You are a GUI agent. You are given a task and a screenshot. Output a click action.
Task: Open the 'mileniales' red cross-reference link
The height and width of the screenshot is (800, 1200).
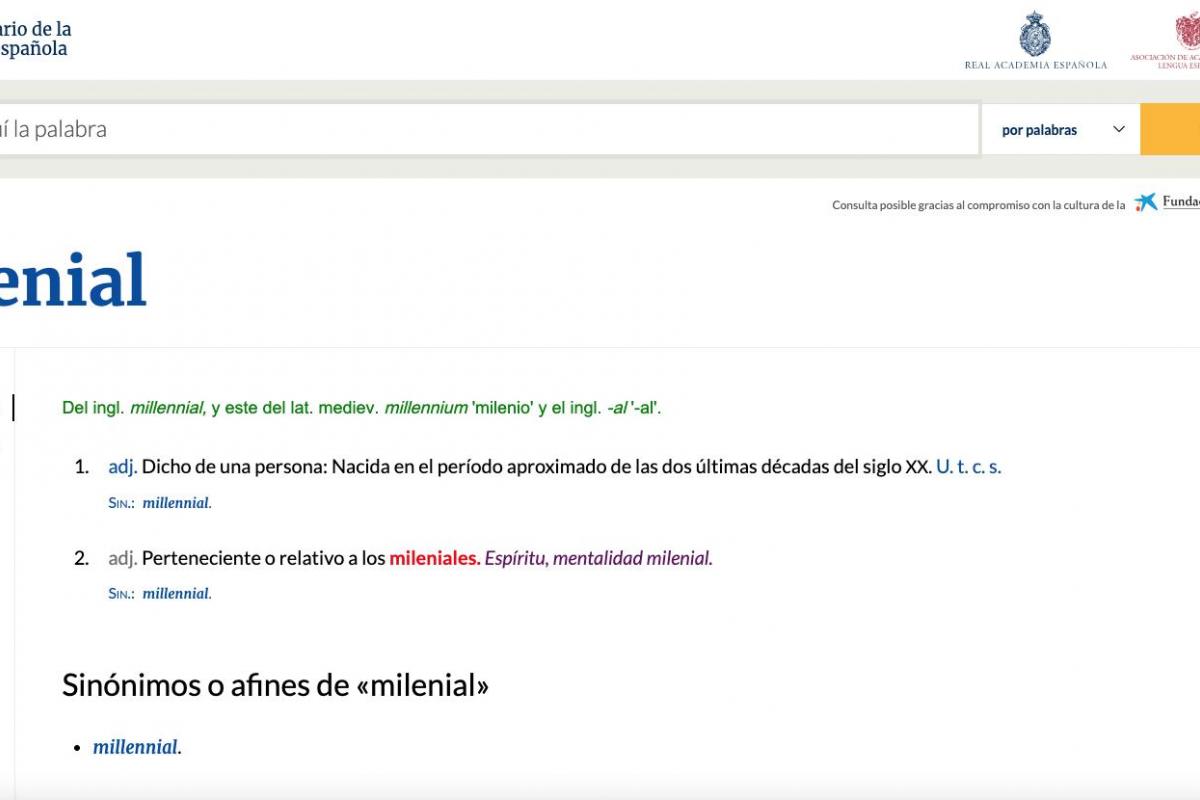pyautogui.click(x=435, y=558)
